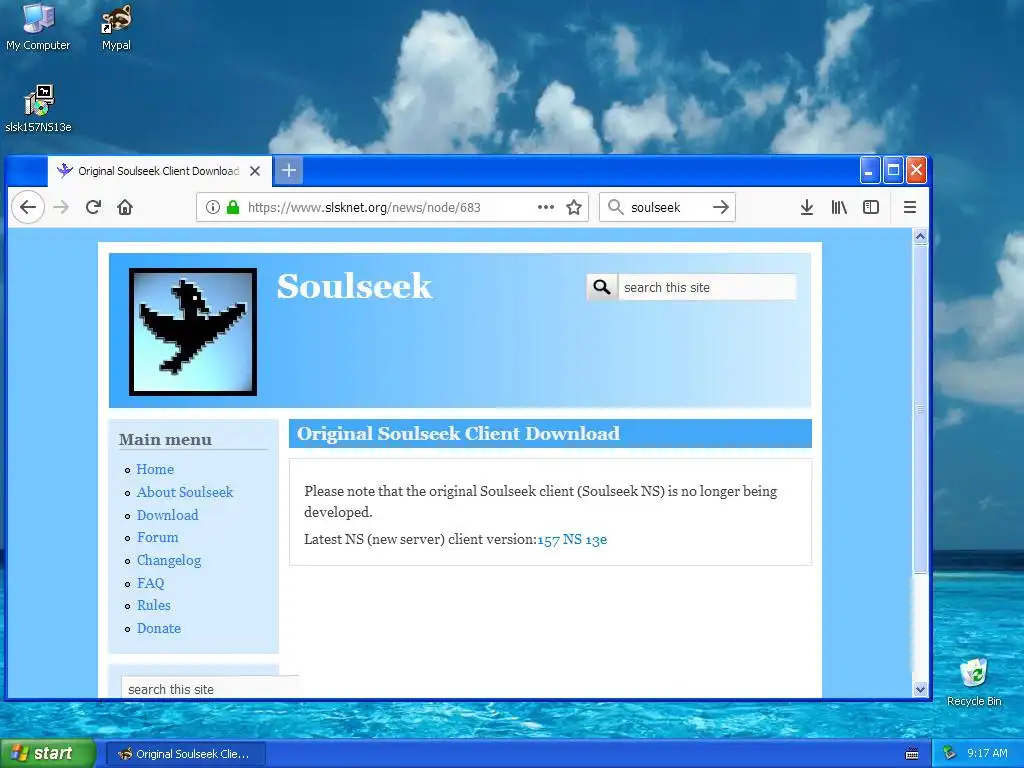The width and height of the screenshot is (1024, 768).
Task: Open the hamburger application menu
Action: coord(909,207)
